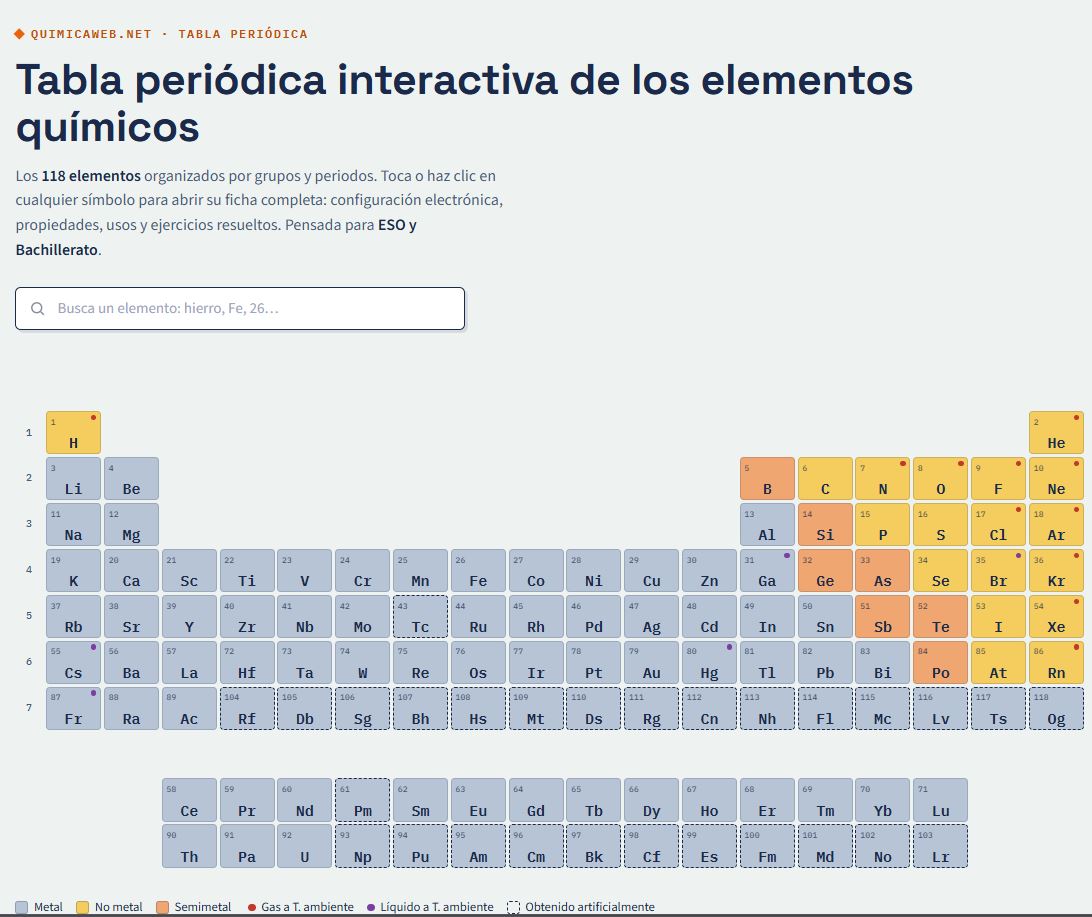Viewport: 1092px width, 917px height.
Task: Open the Gold (Au) element tile
Action: coord(651,662)
